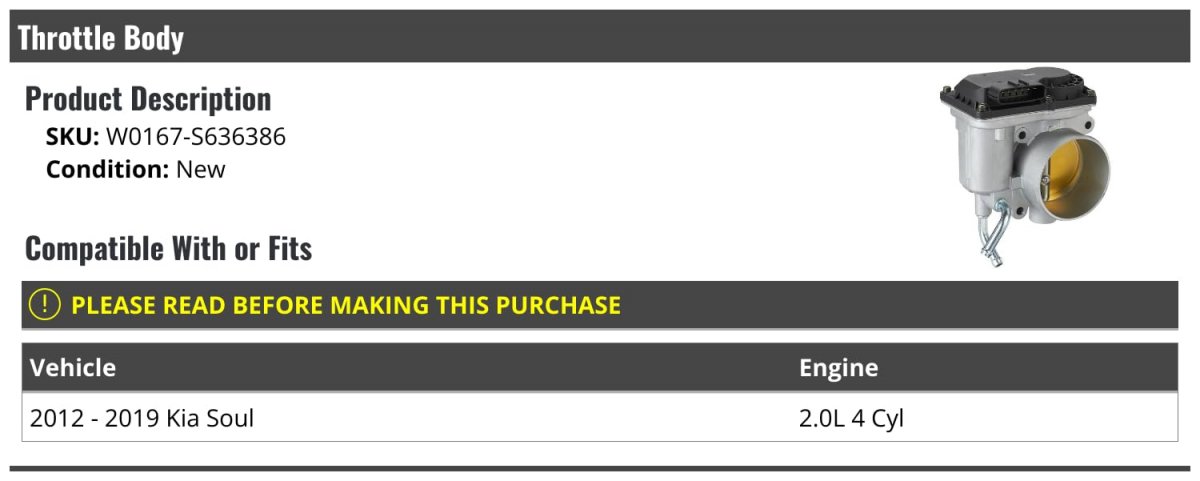Select the 2012 - 2019 Kia Soul row

click(x=600, y=418)
